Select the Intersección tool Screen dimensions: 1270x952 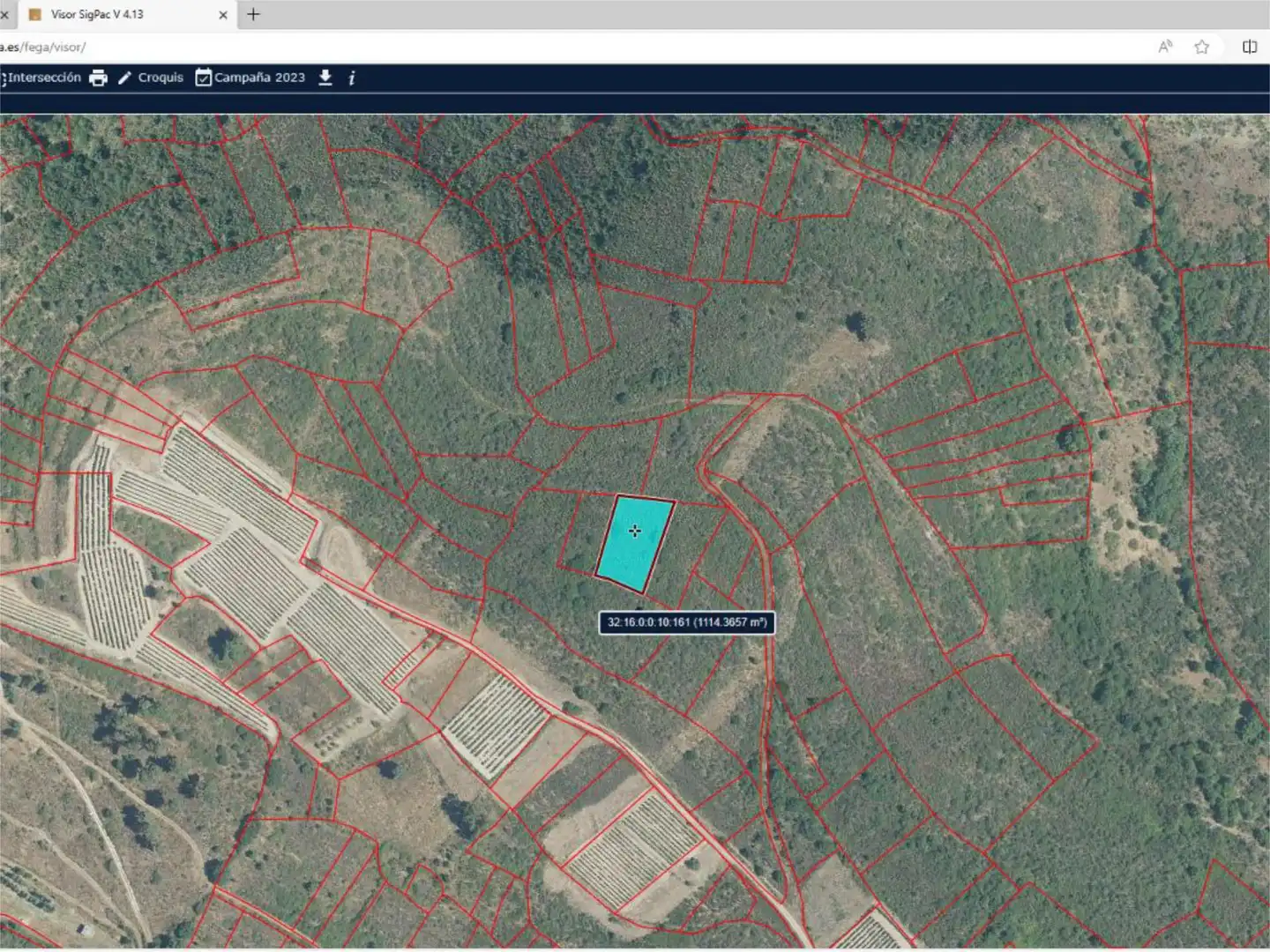pos(41,78)
